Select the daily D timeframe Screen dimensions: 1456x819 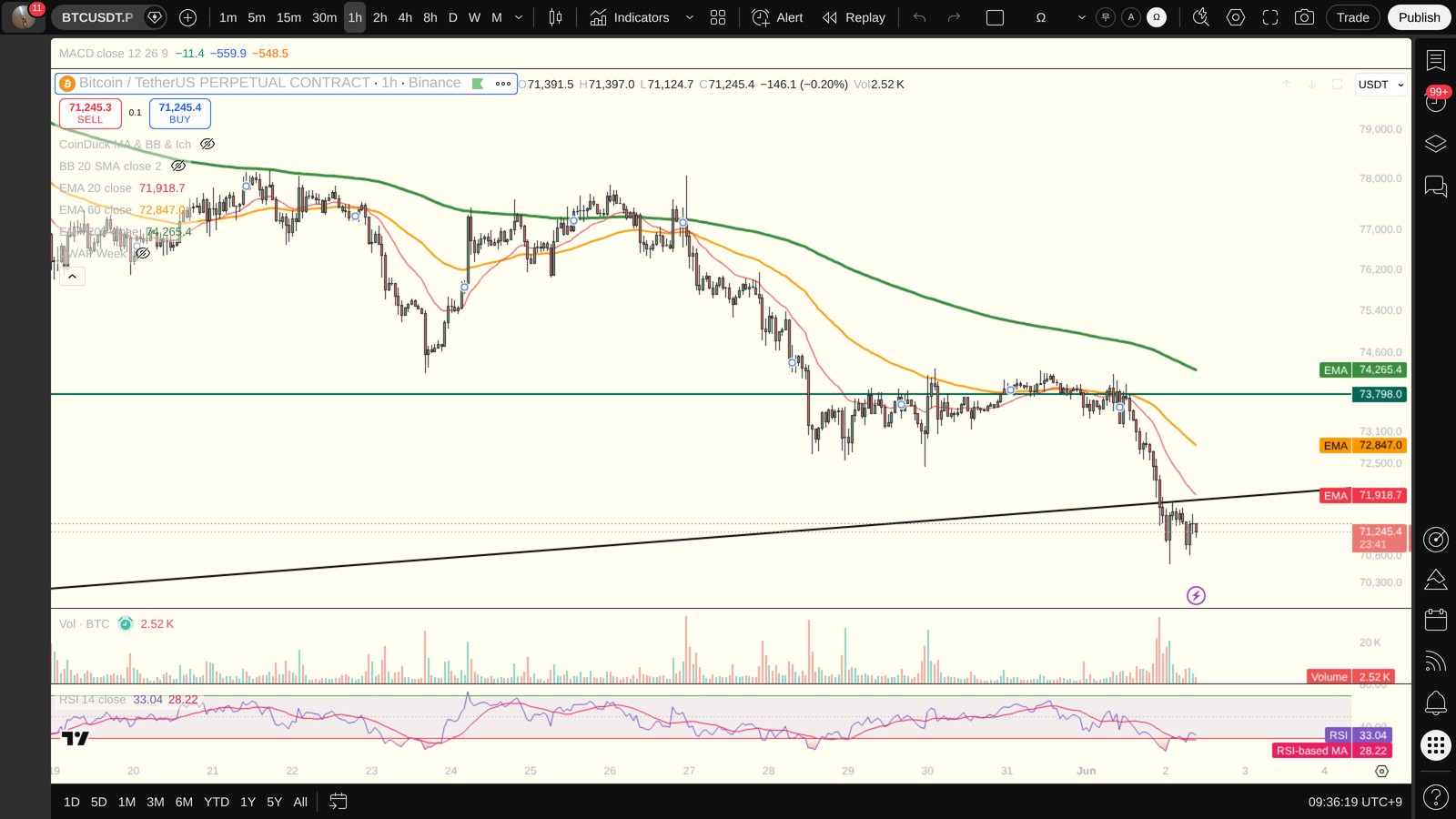[x=452, y=17]
